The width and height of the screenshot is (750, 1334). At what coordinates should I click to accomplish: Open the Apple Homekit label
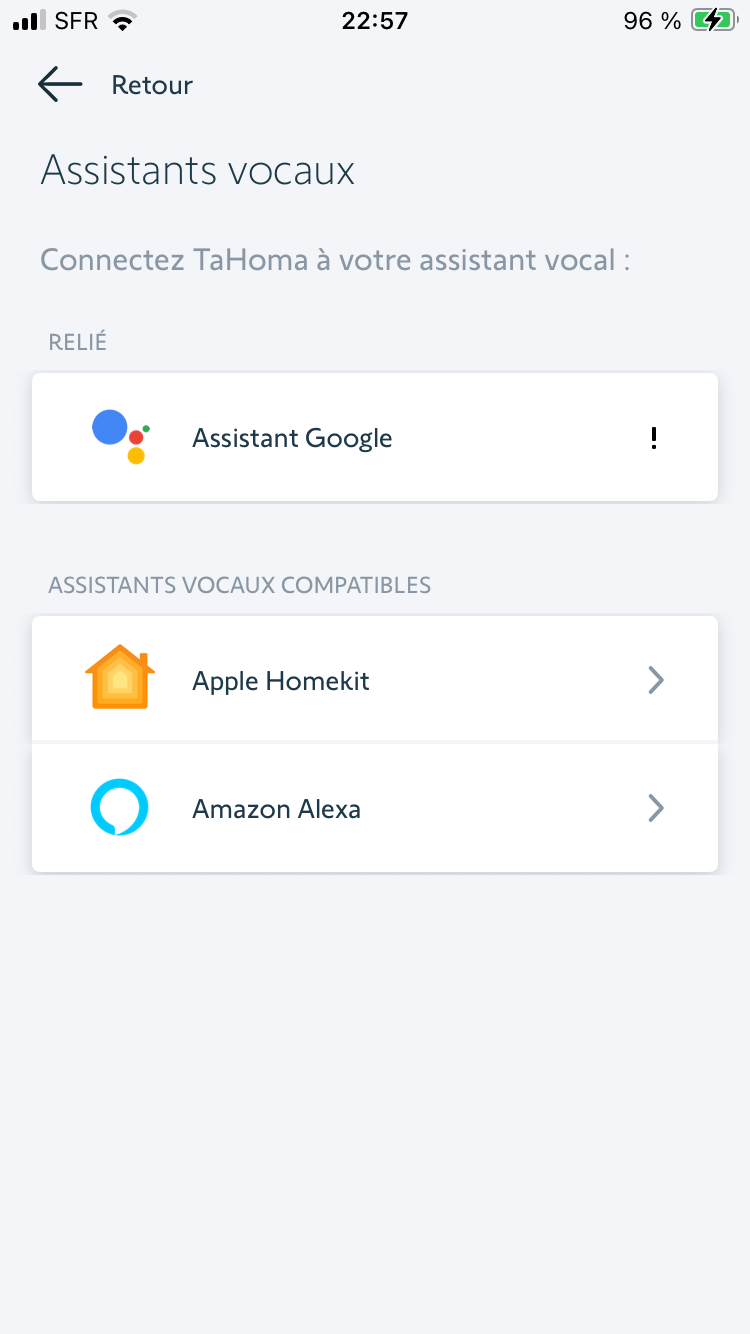tap(281, 681)
